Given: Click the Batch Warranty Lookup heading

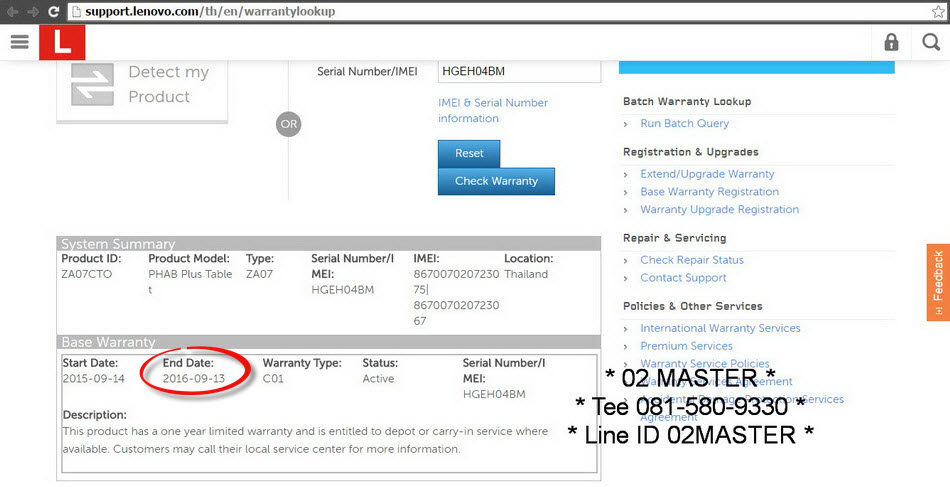Looking at the screenshot, I should click(x=687, y=101).
